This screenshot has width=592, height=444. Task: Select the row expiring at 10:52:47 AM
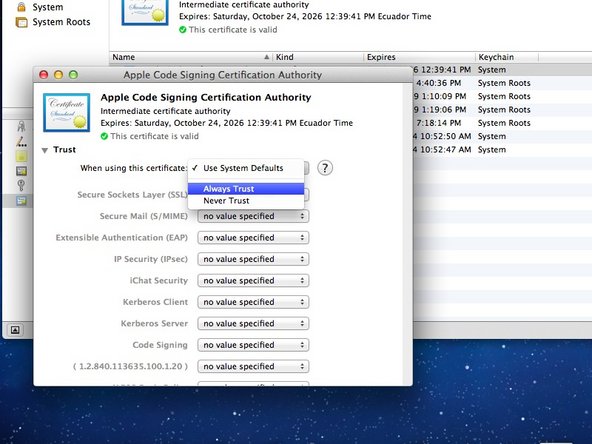503,150
